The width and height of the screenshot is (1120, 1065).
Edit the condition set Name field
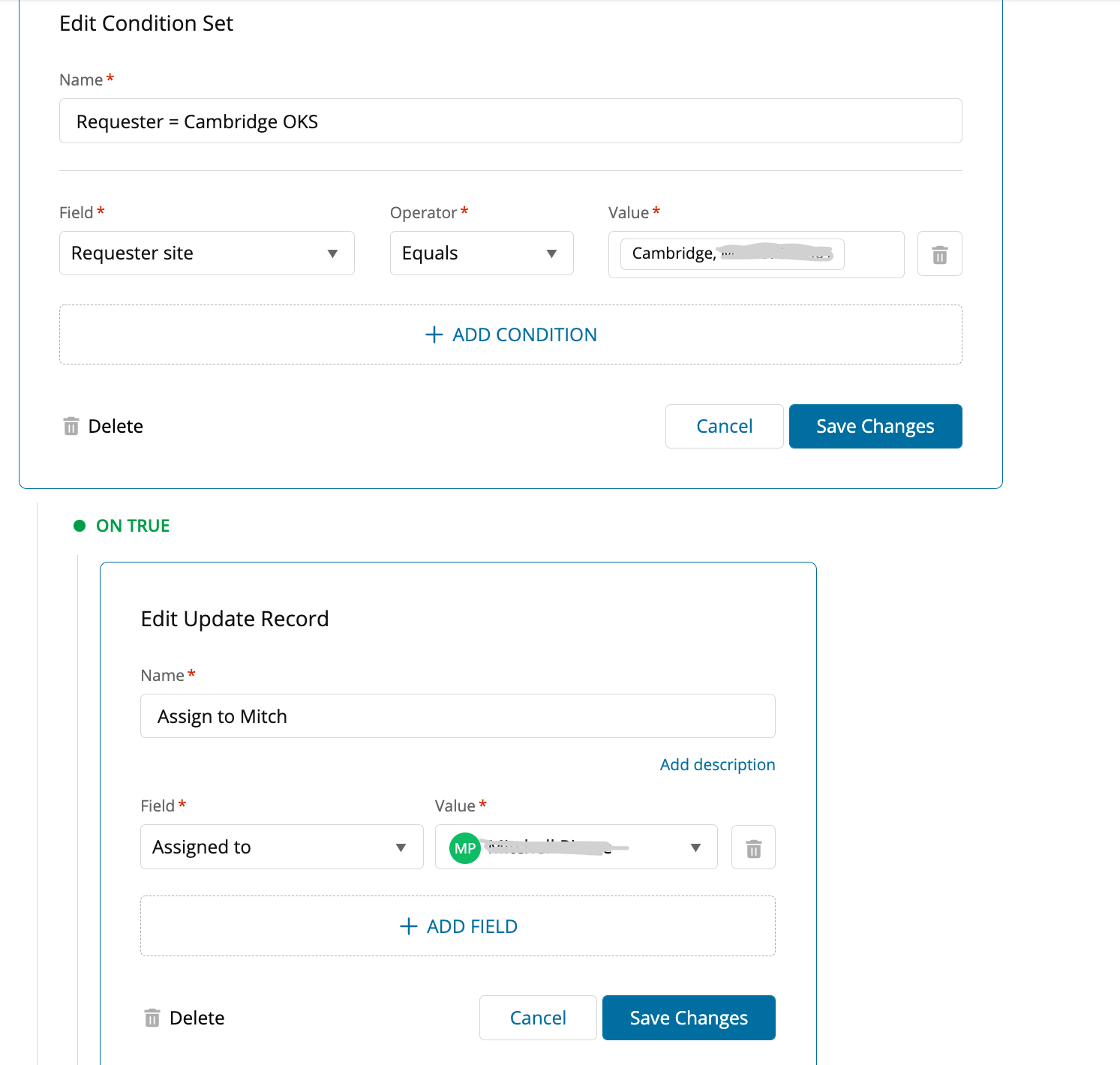(510, 121)
